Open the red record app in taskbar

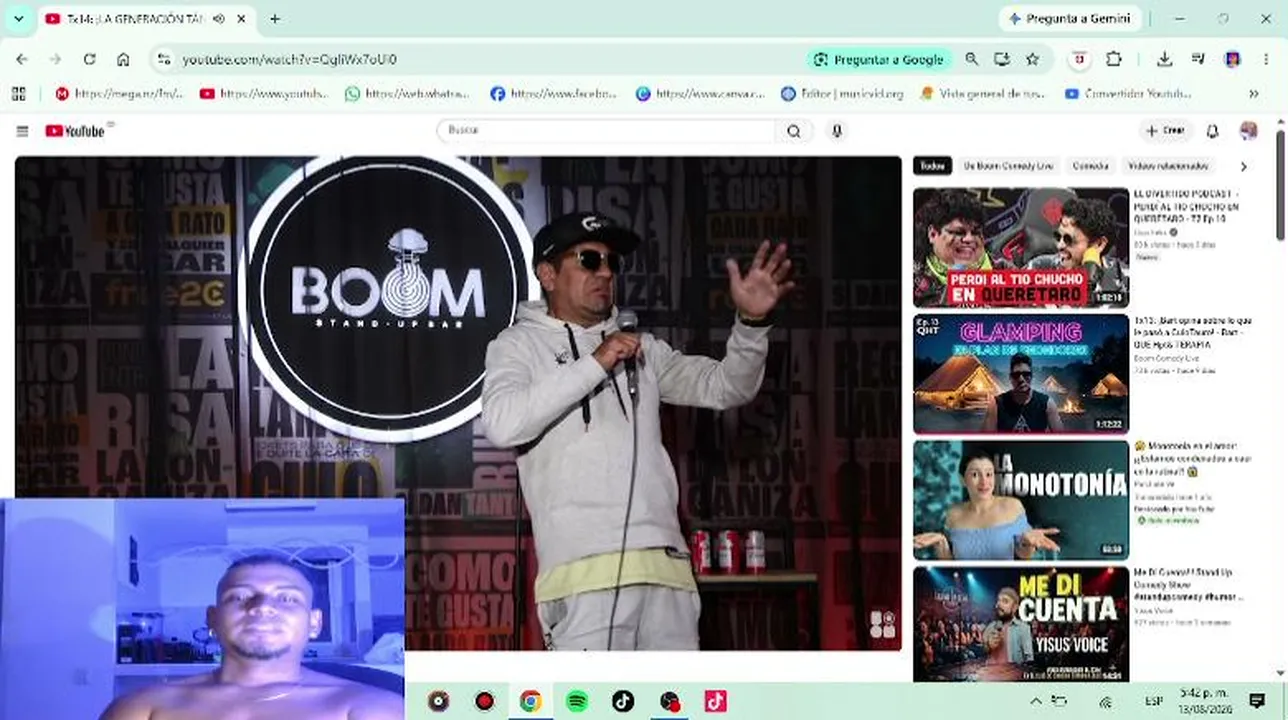click(x=485, y=701)
